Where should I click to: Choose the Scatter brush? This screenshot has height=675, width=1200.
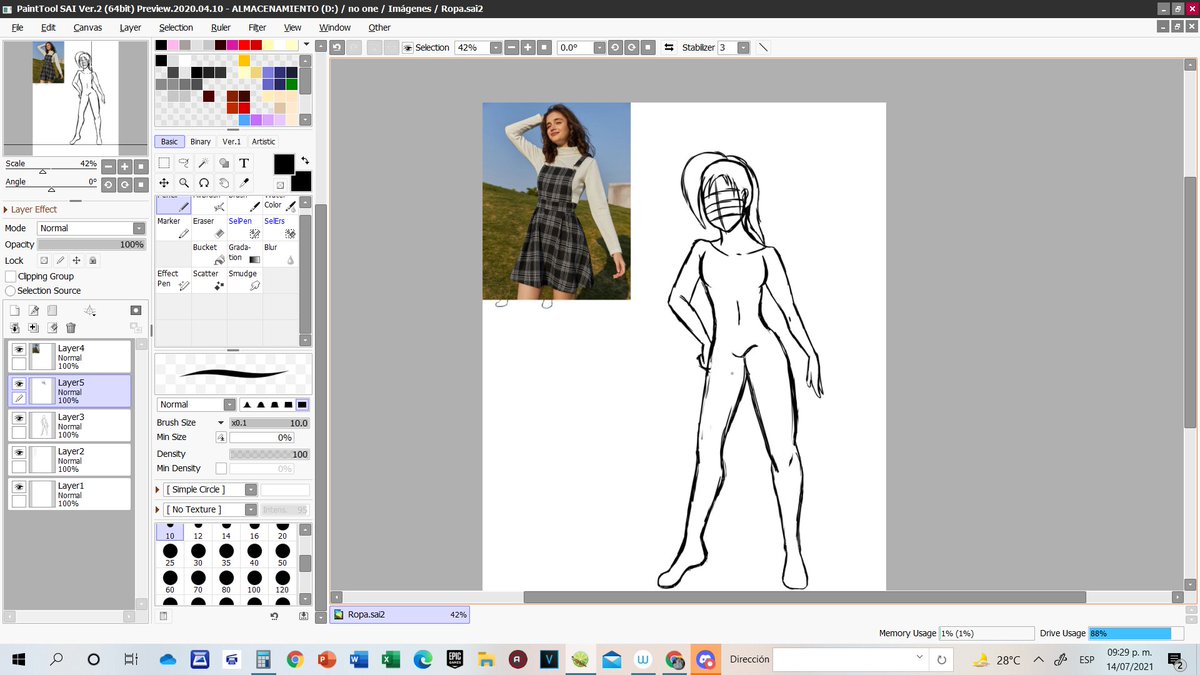coord(209,280)
